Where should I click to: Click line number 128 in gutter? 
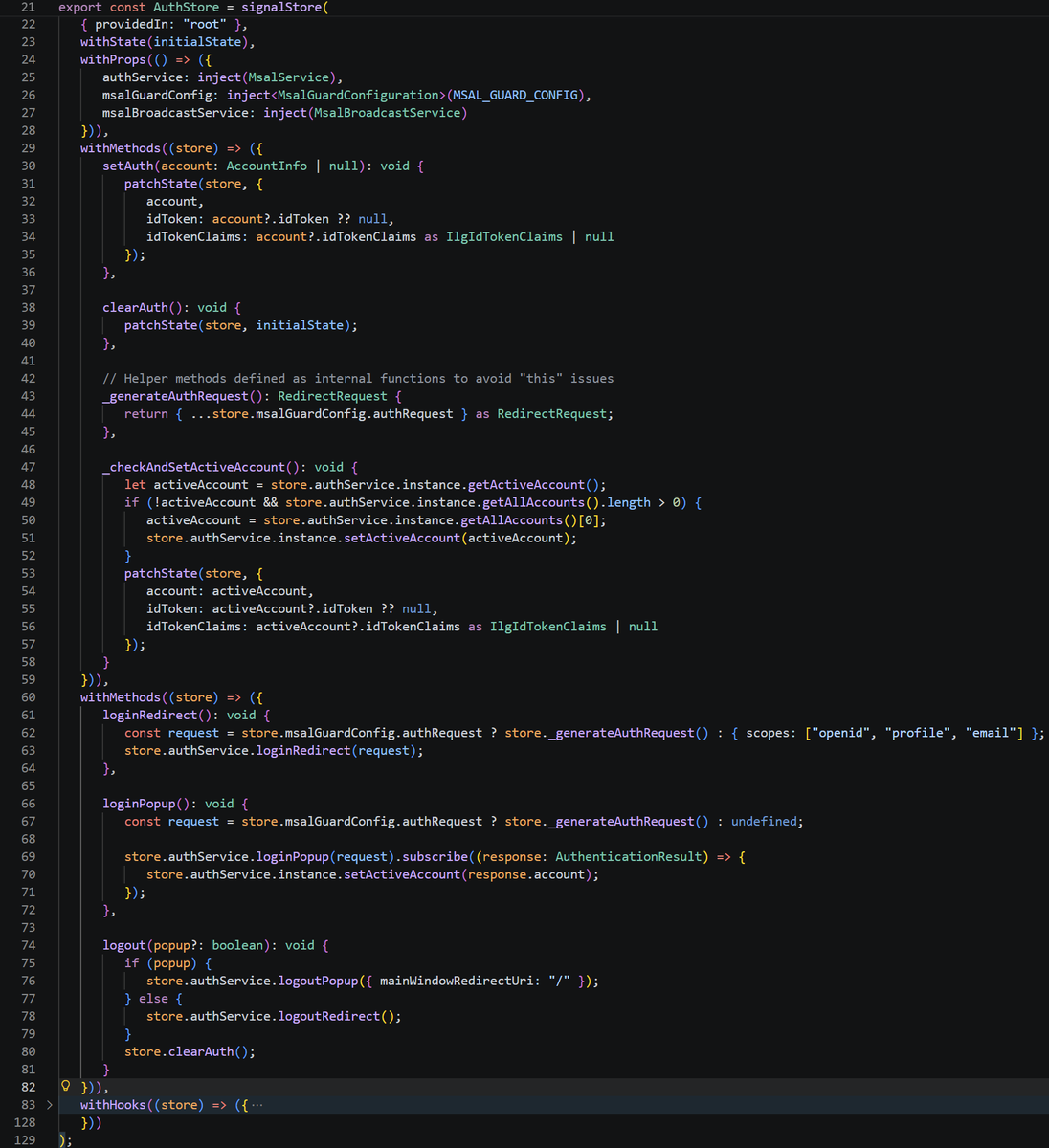point(25,1122)
